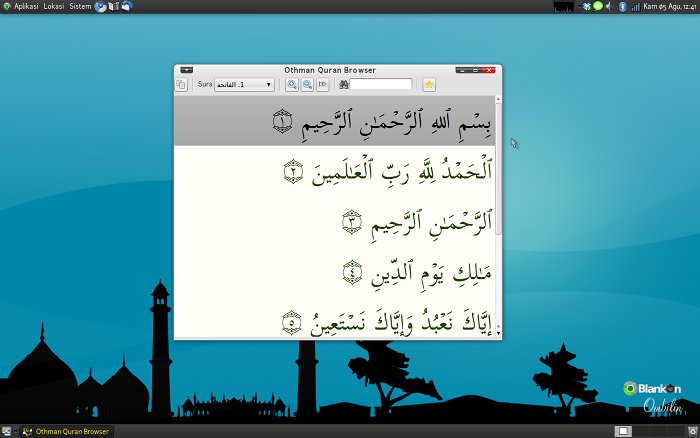This screenshot has height=438, width=700.
Task: Open the window menu arrow in title bar
Action: click(187, 70)
